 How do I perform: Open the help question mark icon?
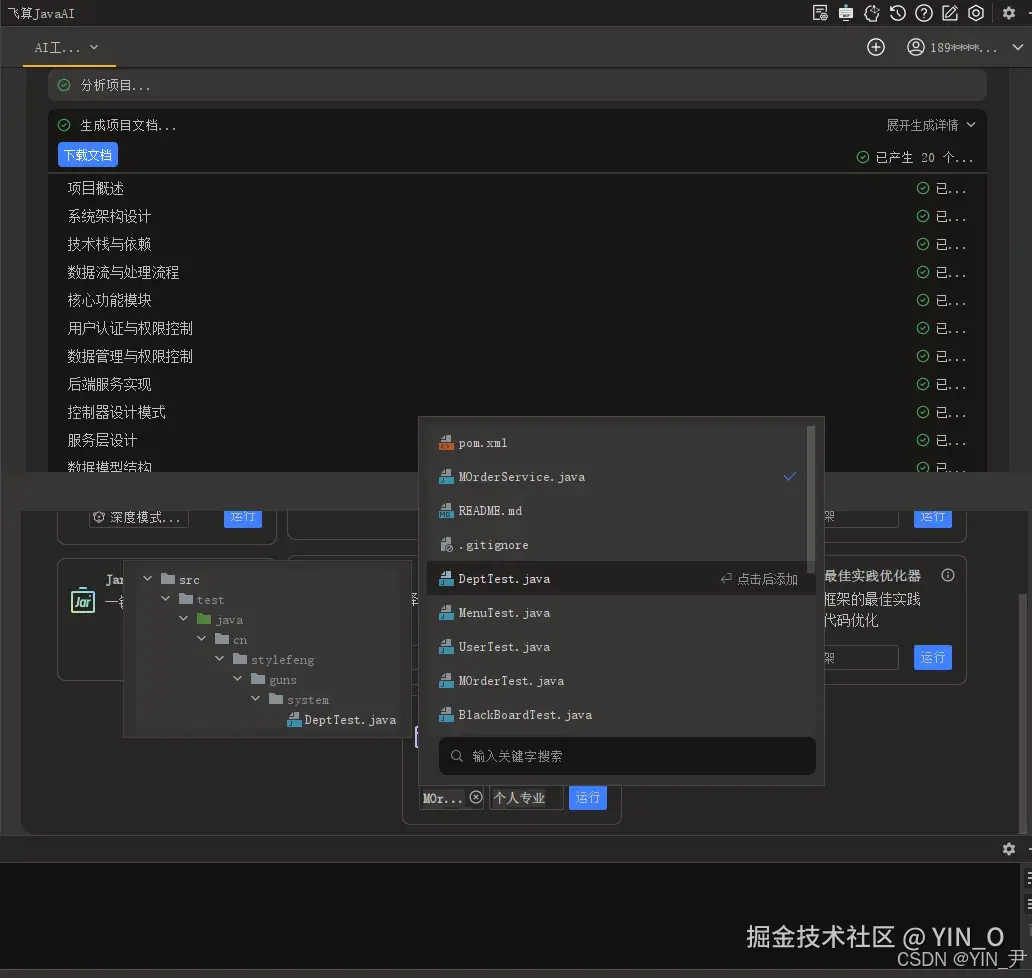tap(923, 13)
